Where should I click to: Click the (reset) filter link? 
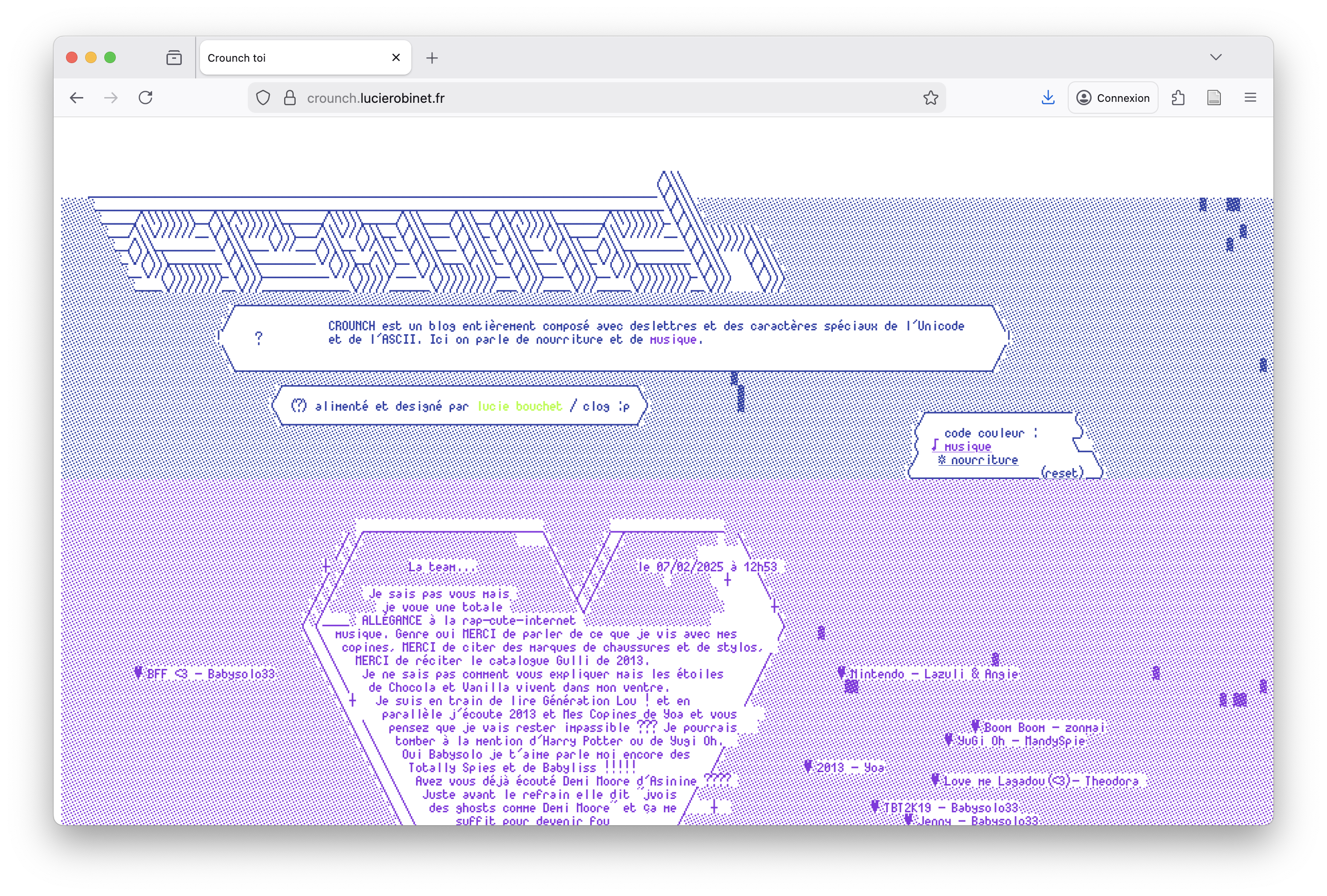[x=1062, y=473]
